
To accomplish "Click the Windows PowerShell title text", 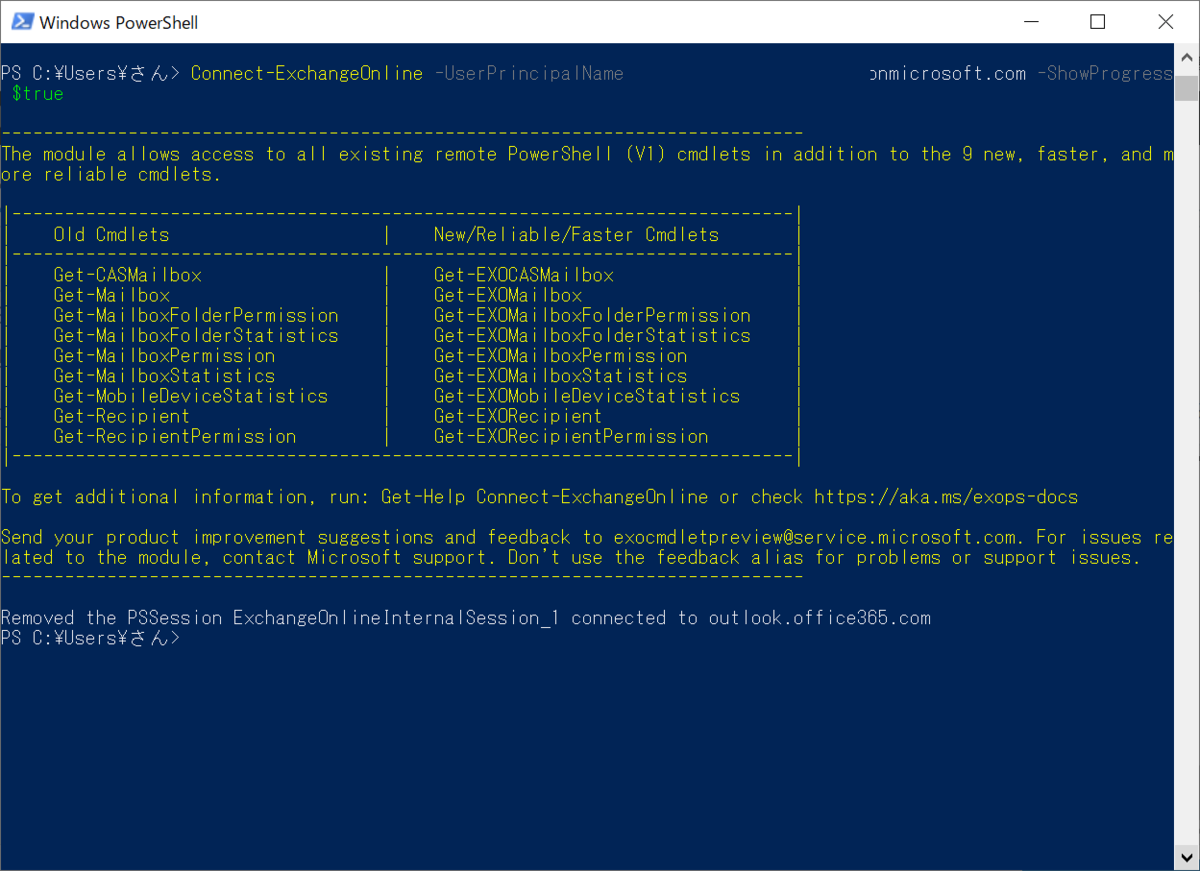I will [x=118, y=22].
